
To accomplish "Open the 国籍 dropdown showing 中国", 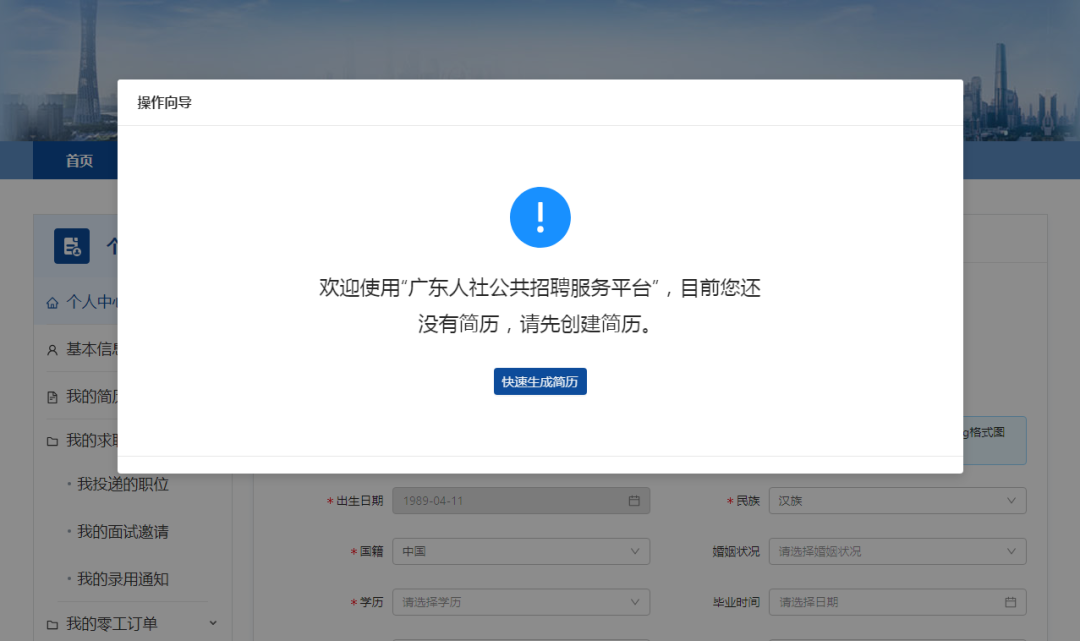I will [520, 551].
